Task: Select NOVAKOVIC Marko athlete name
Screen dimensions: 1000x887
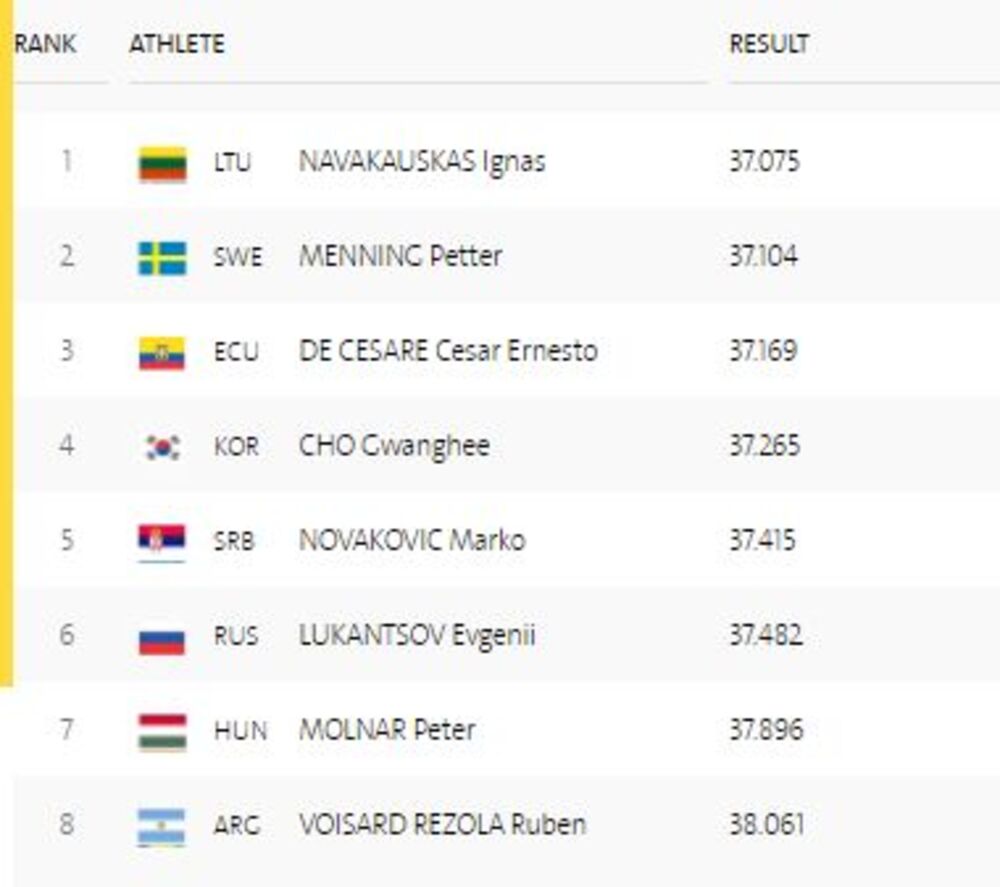Action: point(412,541)
